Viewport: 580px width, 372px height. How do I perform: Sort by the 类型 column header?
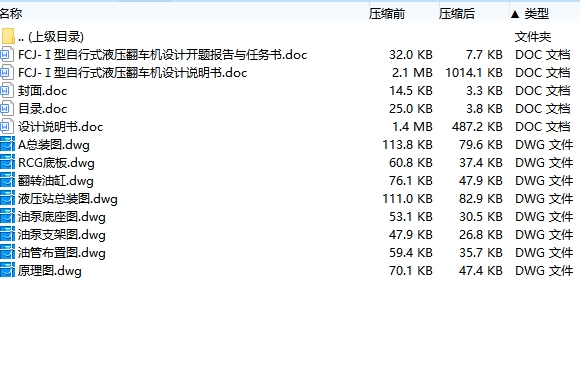536,14
